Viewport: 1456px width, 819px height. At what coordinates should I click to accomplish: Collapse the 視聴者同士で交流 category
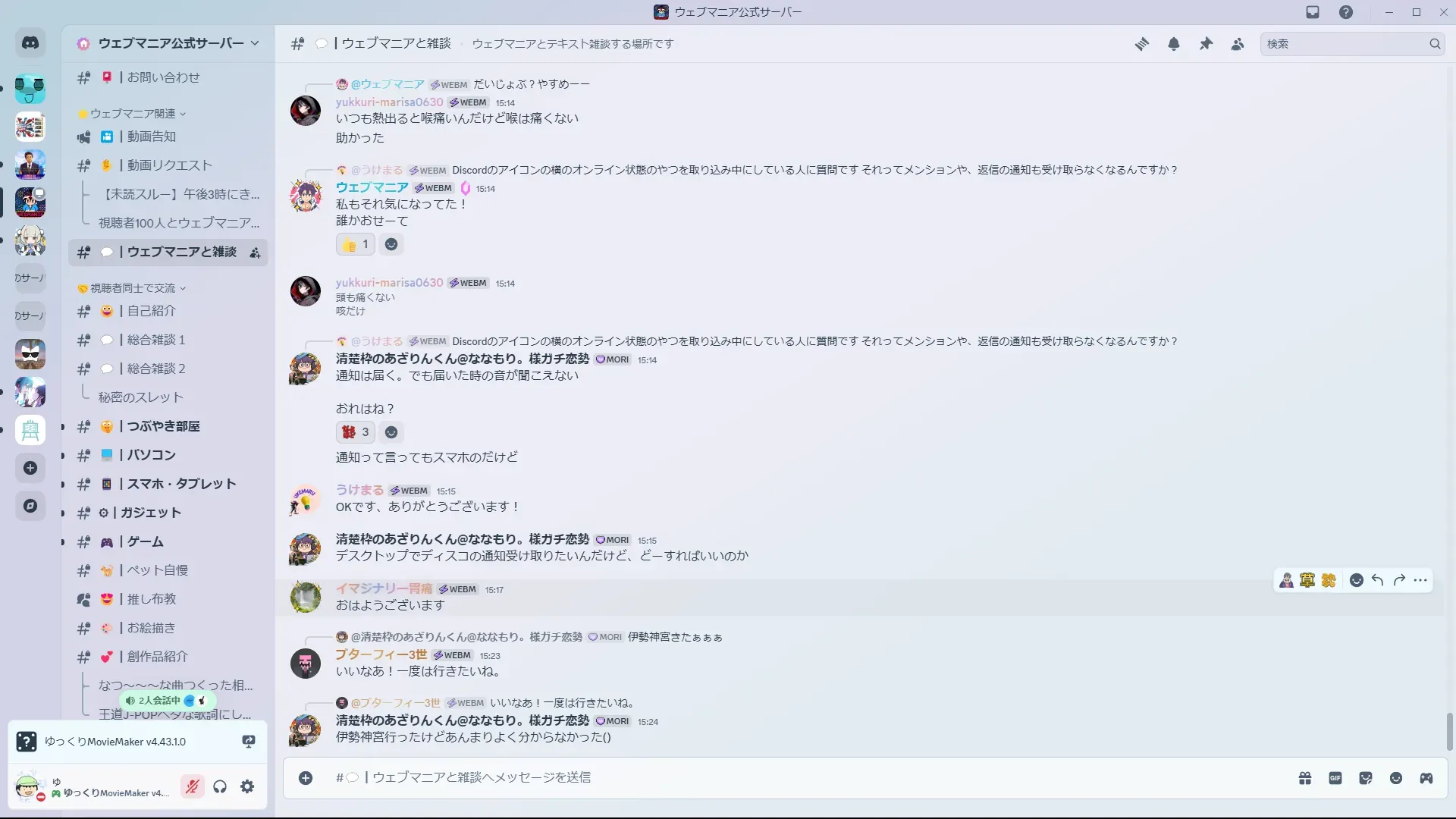coord(133,288)
